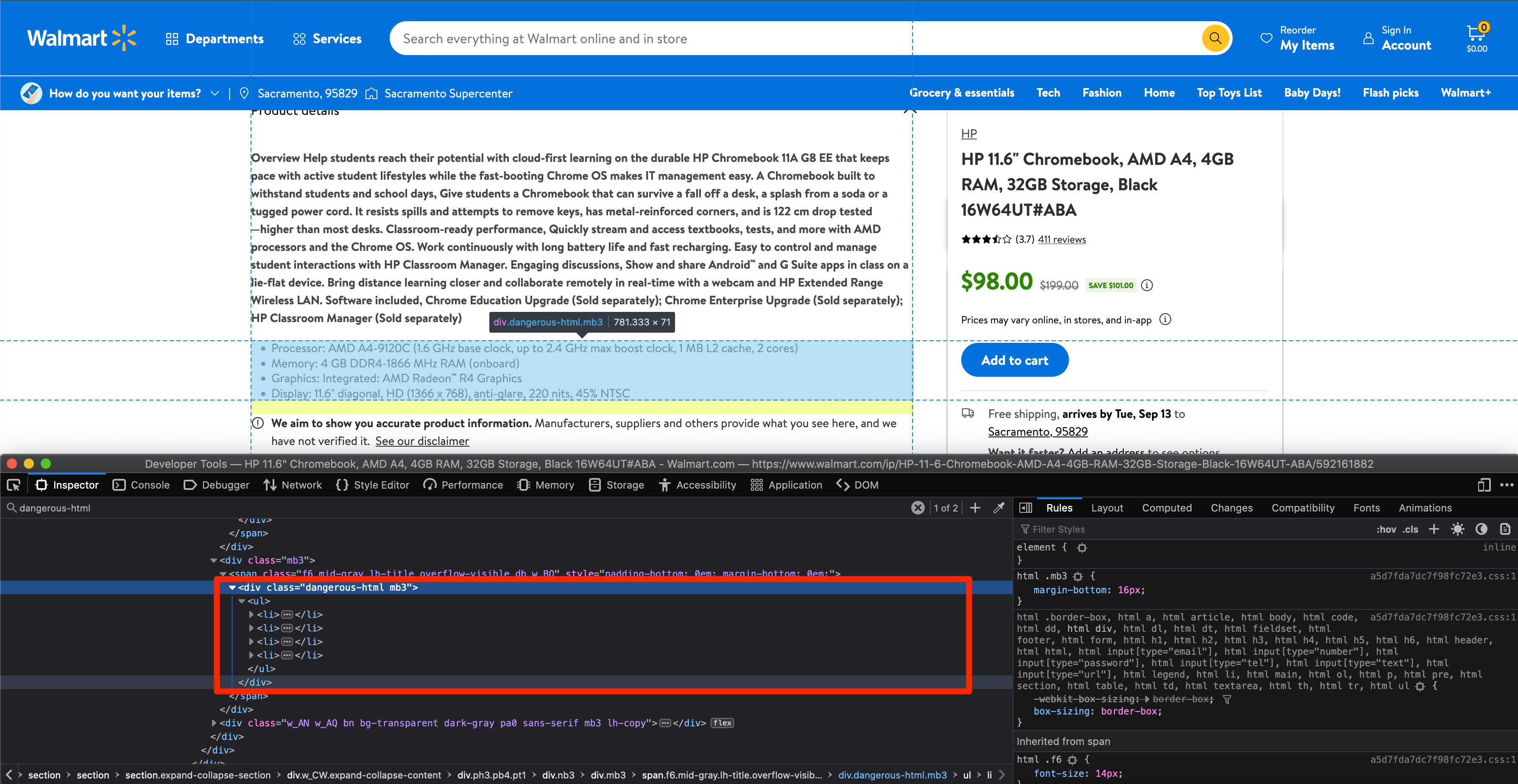This screenshot has height=784, width=1518.
Task: Expand the border-box value triangle in webkit-box-sizing
Action: 1147,699
